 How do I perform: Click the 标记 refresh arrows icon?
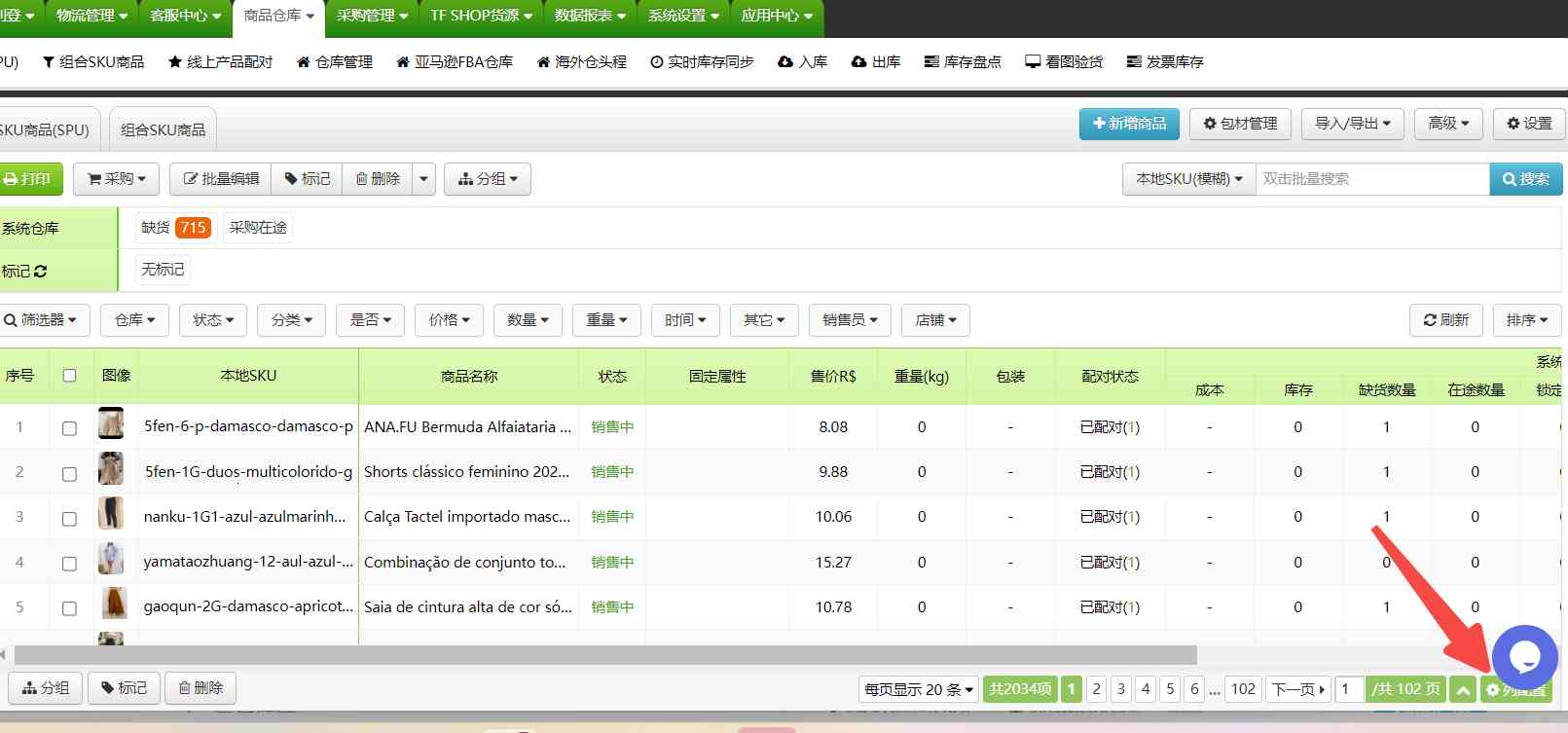pos(40,271)
